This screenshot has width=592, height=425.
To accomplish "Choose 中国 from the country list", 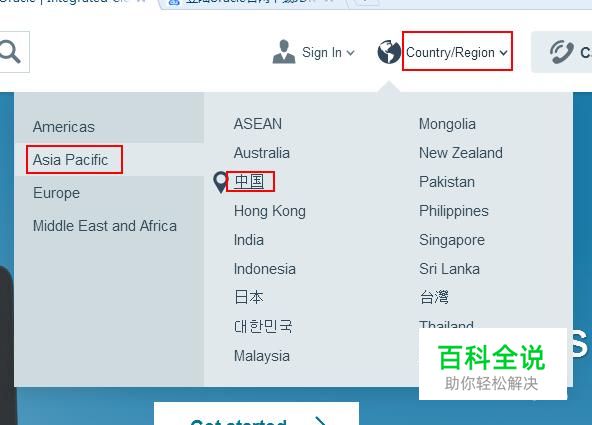I will (249, 182).
